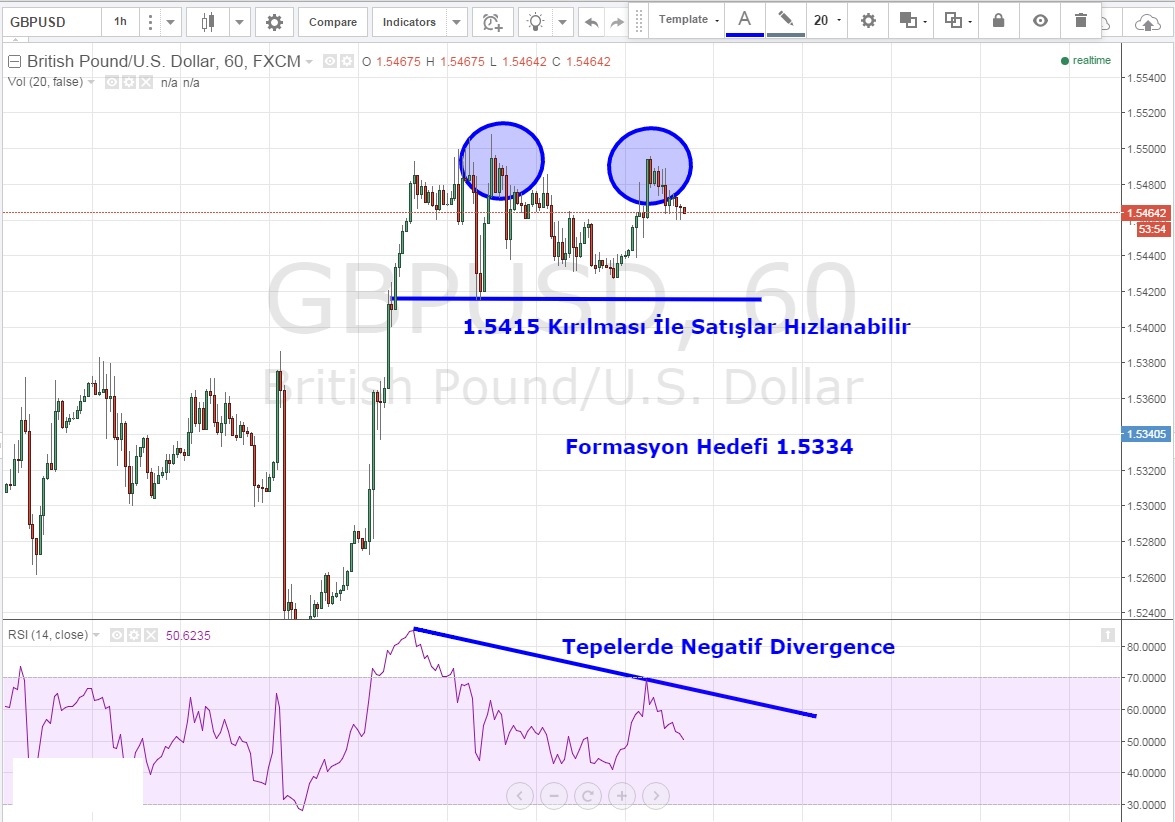Open the chart properties gear in the main toolbar

point(274,22)
